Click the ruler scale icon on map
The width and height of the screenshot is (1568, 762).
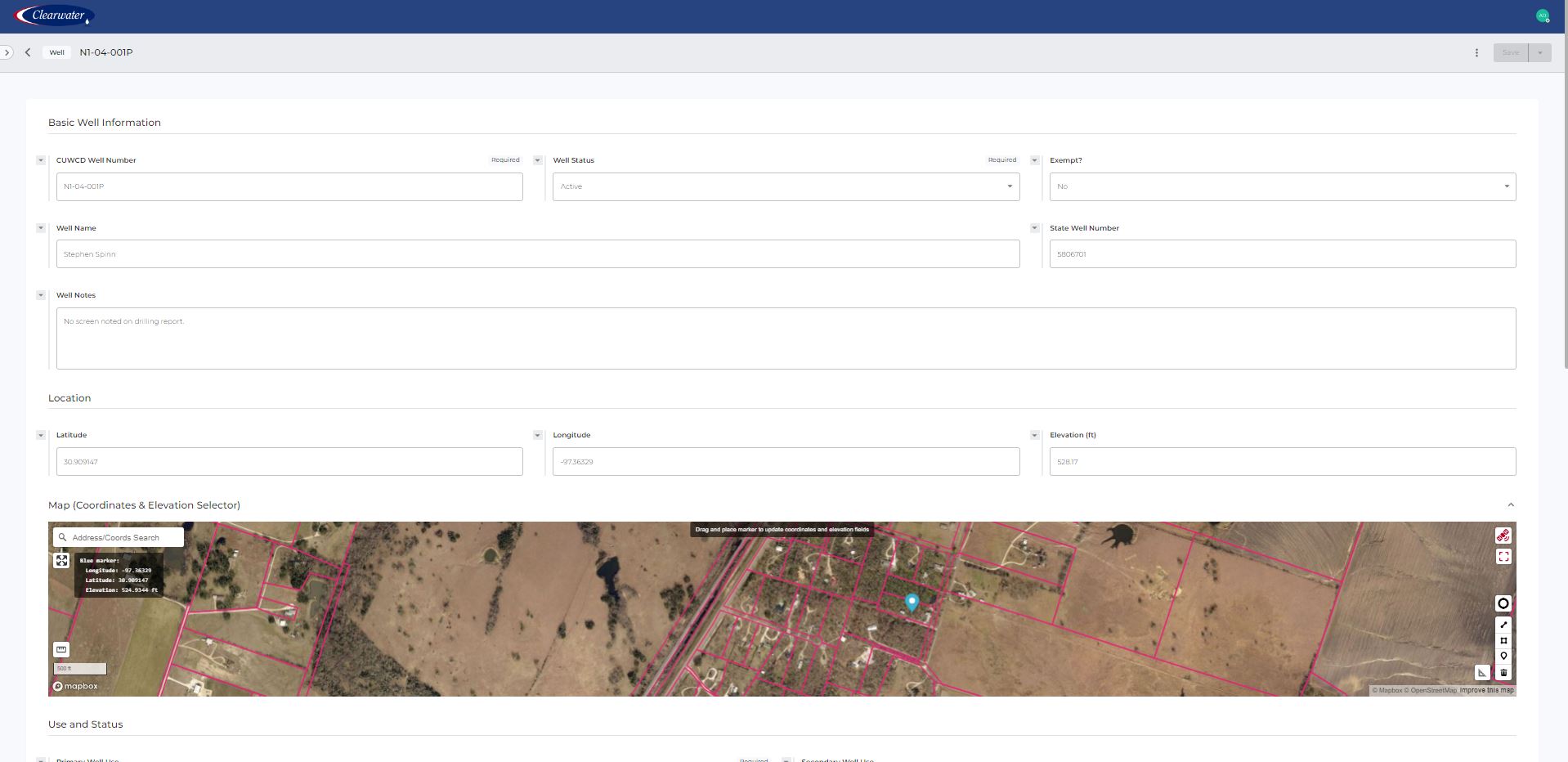click(61, 650)
